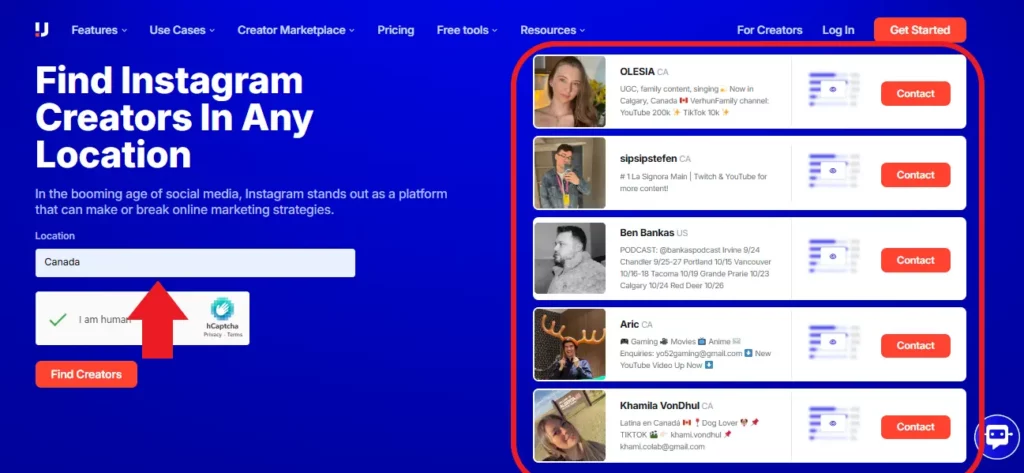1024x473 pixels.
Task: Open Ben Bankas's profile photo
Action: (x=569, y=258)
